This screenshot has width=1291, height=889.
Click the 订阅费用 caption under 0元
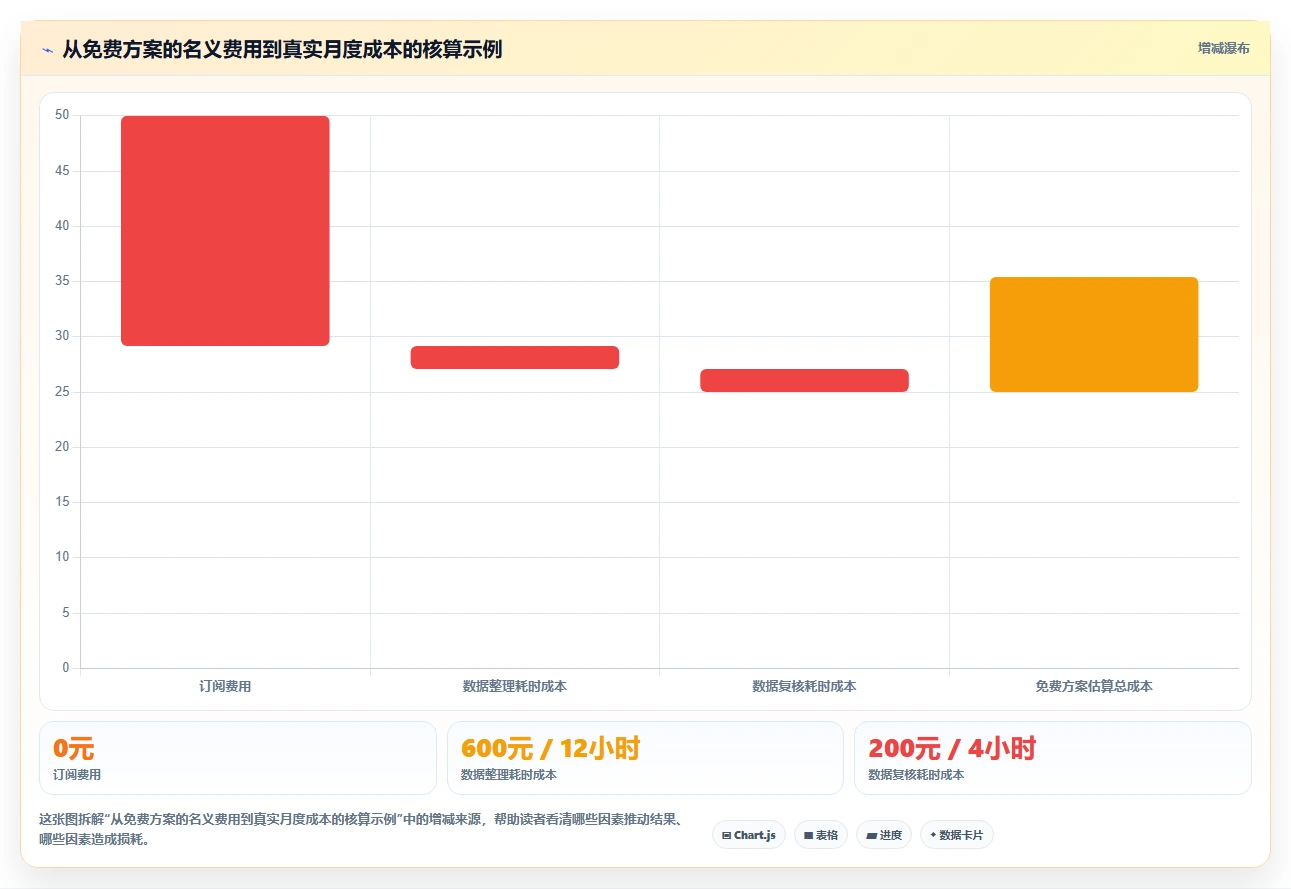[77, 775]
